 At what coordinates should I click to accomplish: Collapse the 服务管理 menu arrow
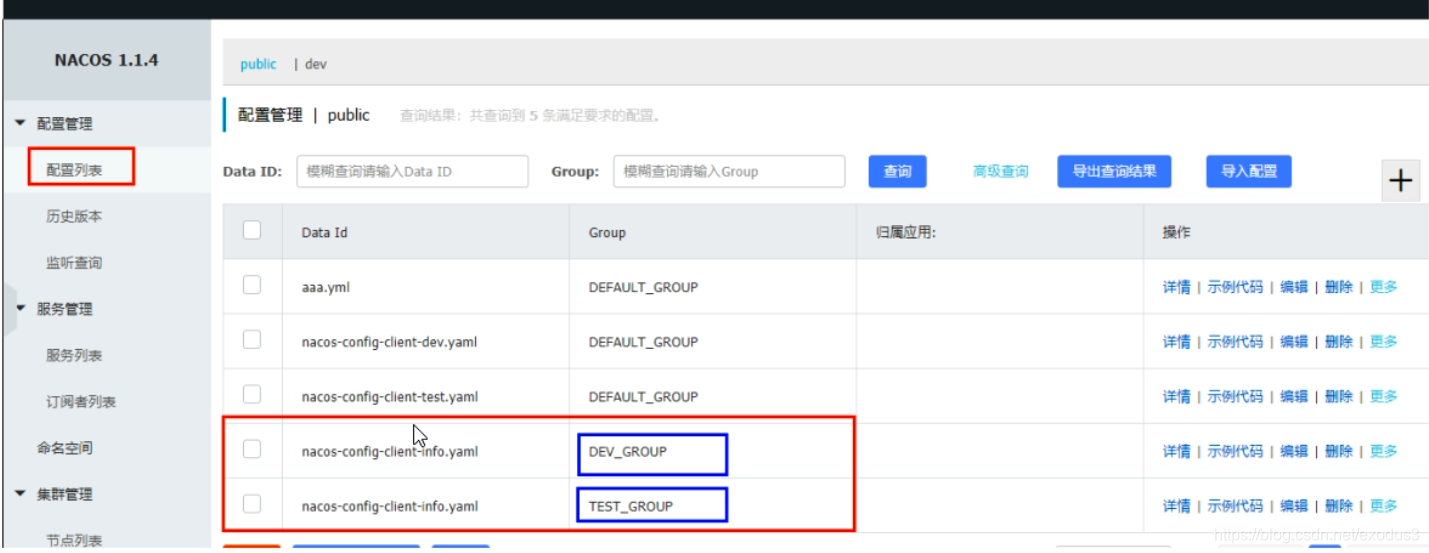[20, 309]
